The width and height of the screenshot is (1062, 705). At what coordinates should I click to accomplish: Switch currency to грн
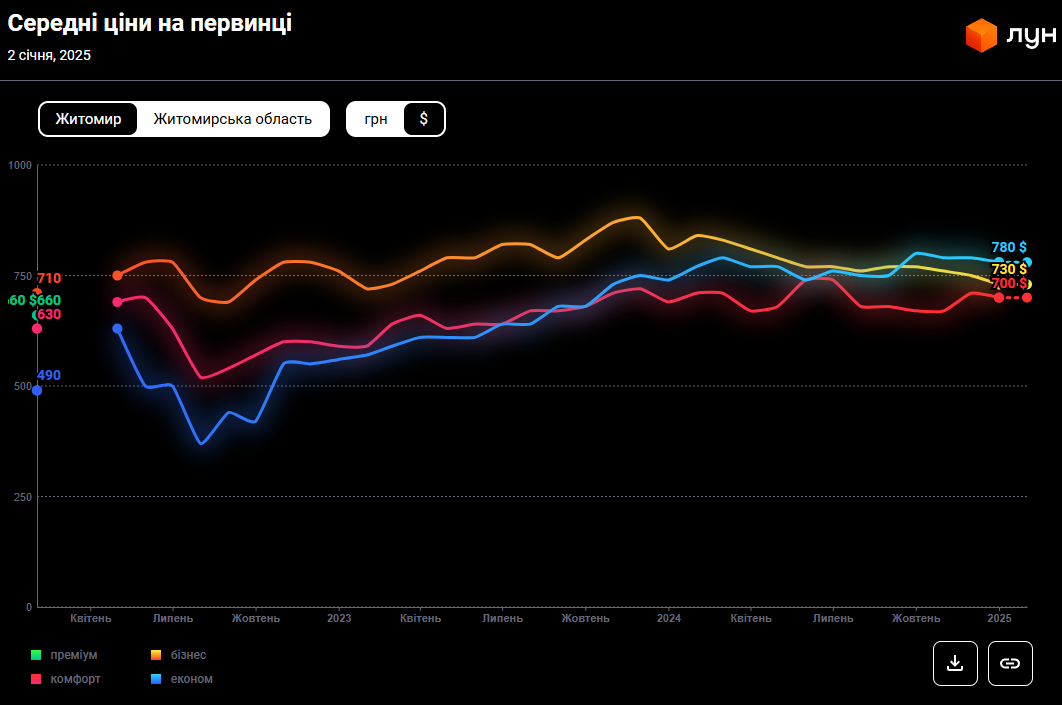[376, 119]
